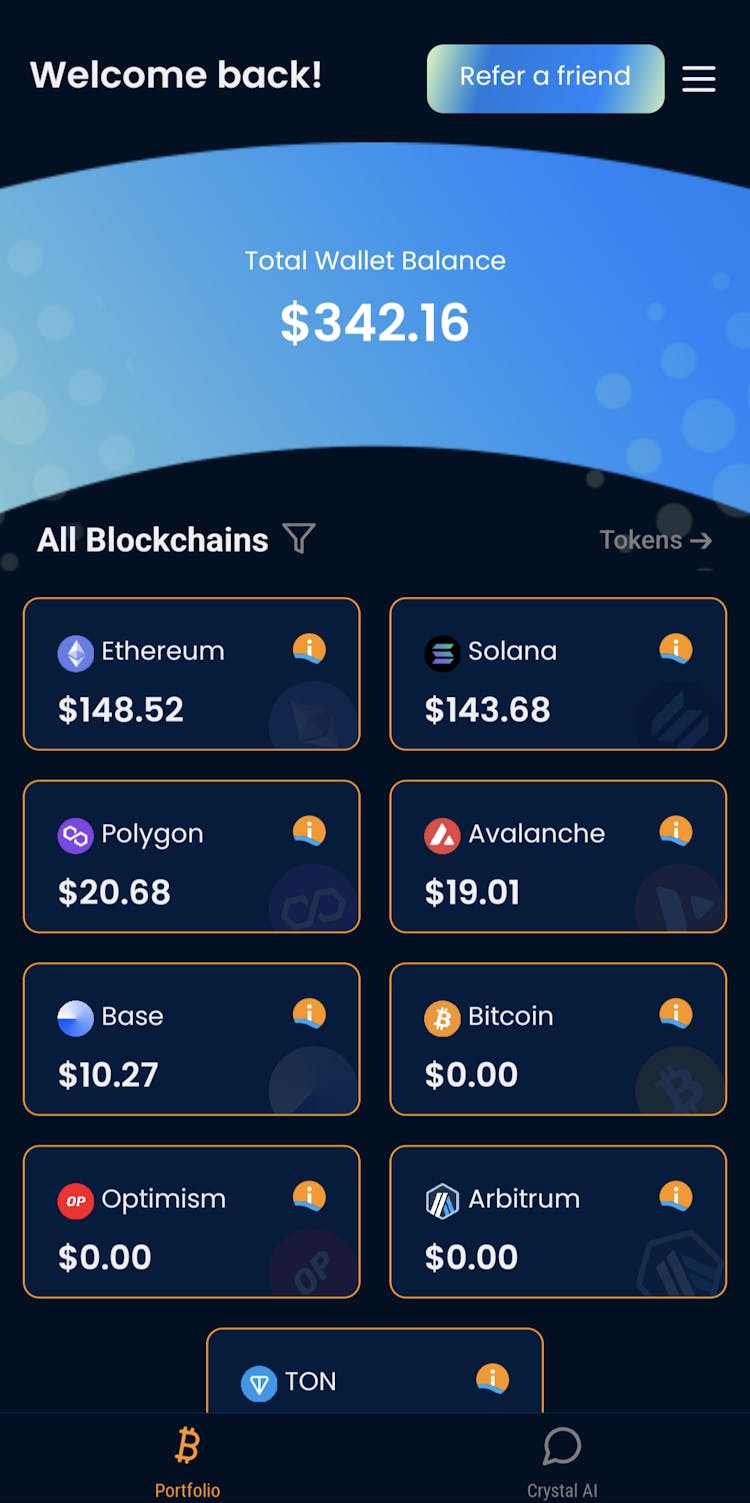Select the Optimism OP logo
Image resolution: width=750 pixels, height=1503 pixels.
75,1200
